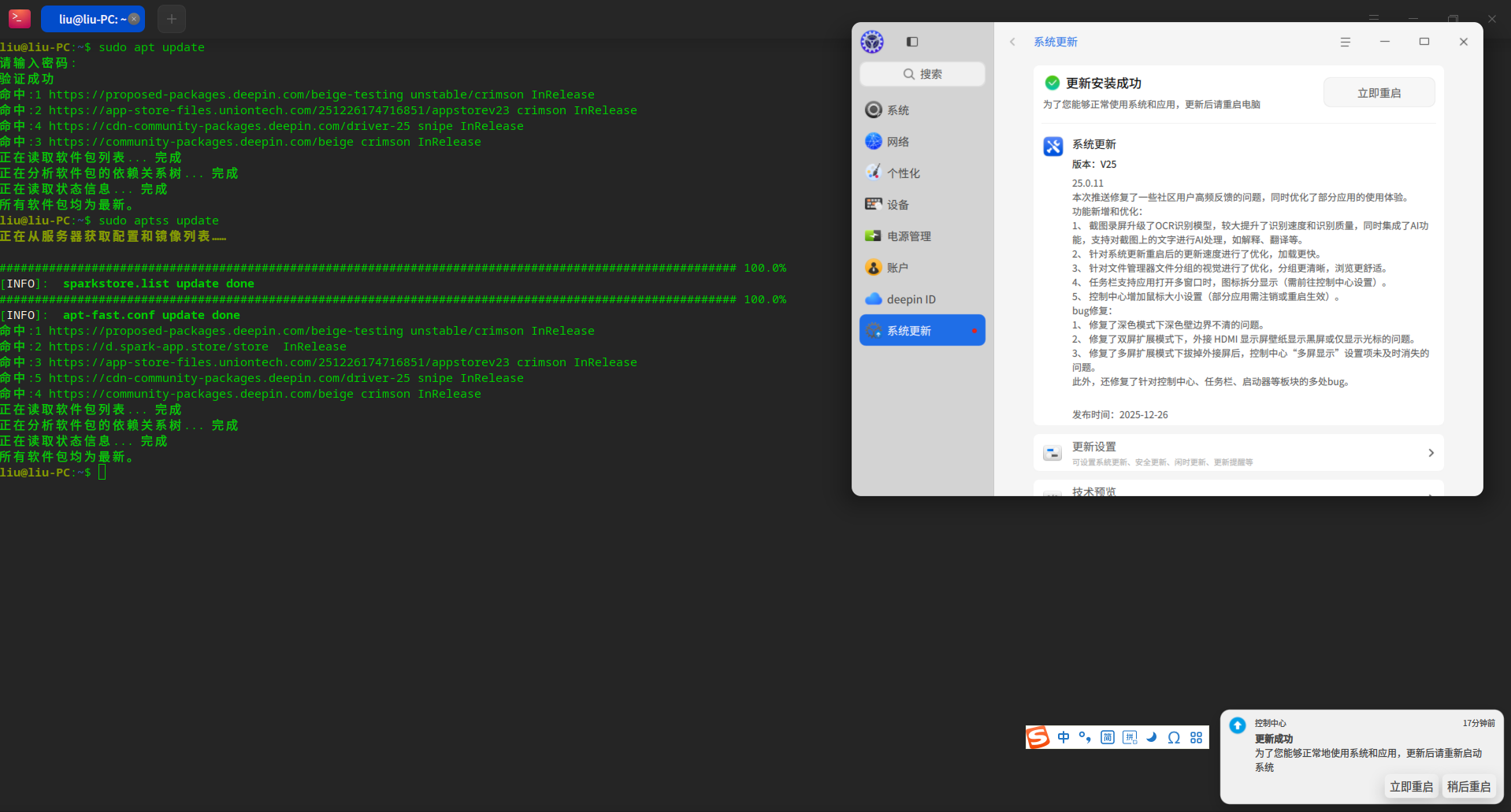Click the 搜索 search field in Control Center

(923, 74)
